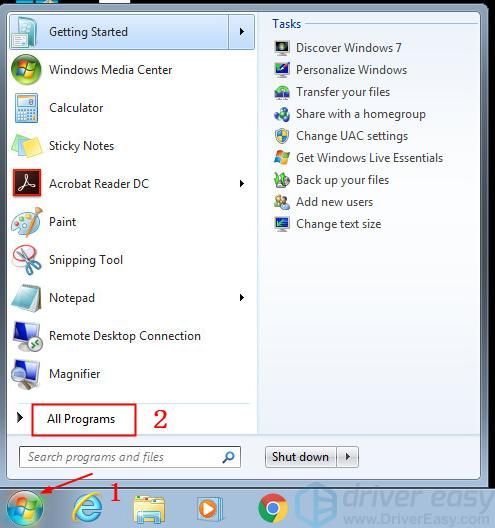The height and width of the screenshot is (528, 495).
Task: Open the Snipping Tool scissors icon
Action: pyautogui.click(x=27, y=260)
